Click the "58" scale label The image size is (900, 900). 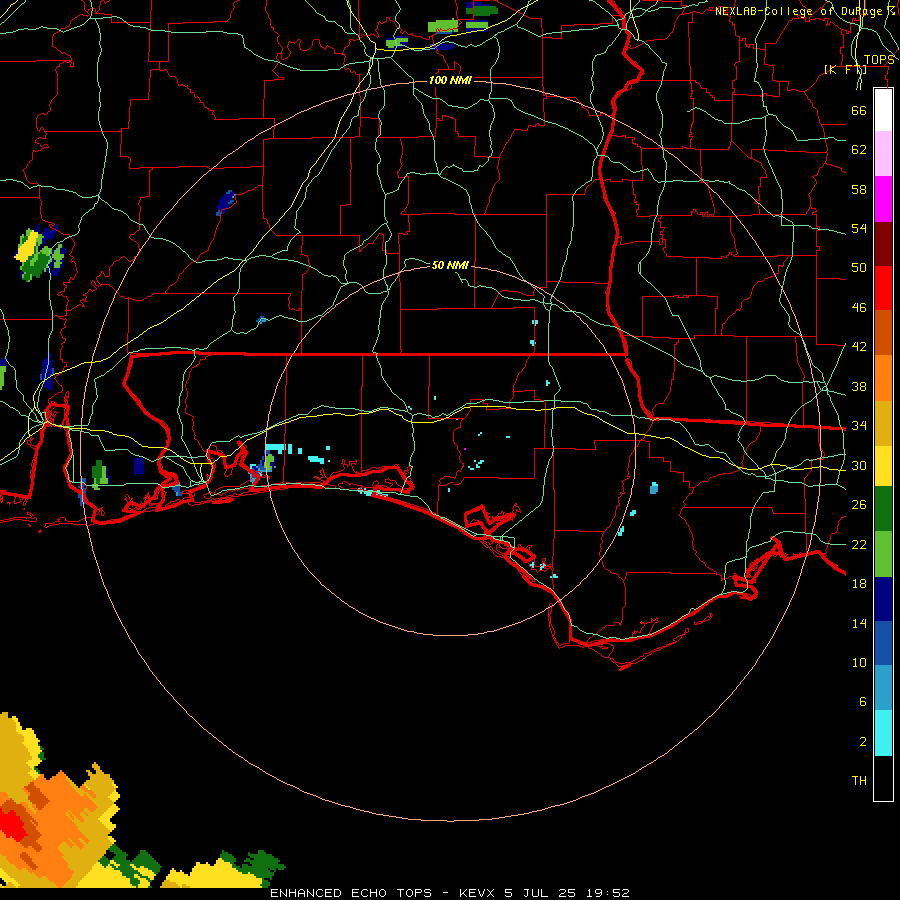click(x=859, y=189)
